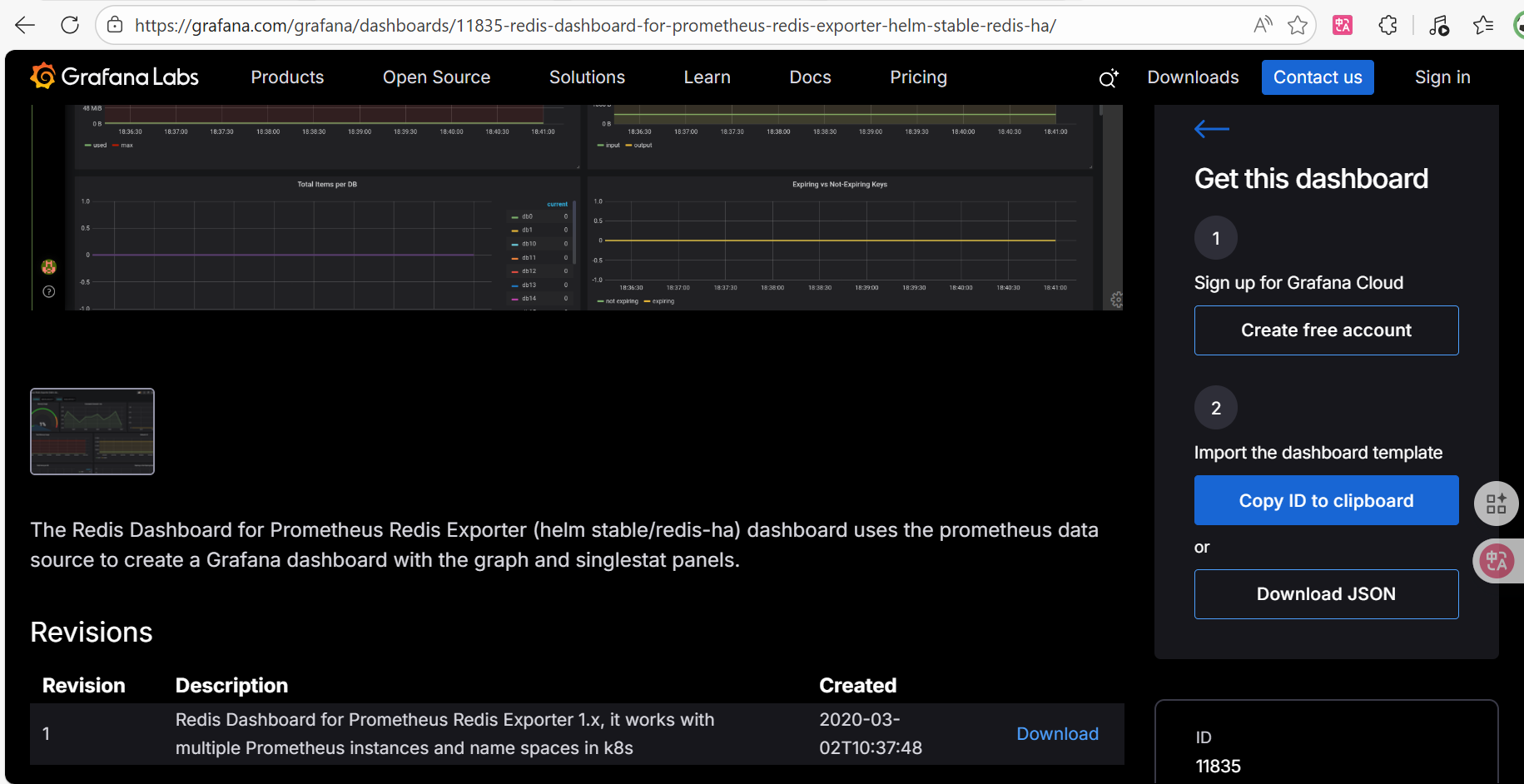This screenshot has height=784, width=1524.
Task: Open the favorites list icon
Action: tap(1483, 25)
